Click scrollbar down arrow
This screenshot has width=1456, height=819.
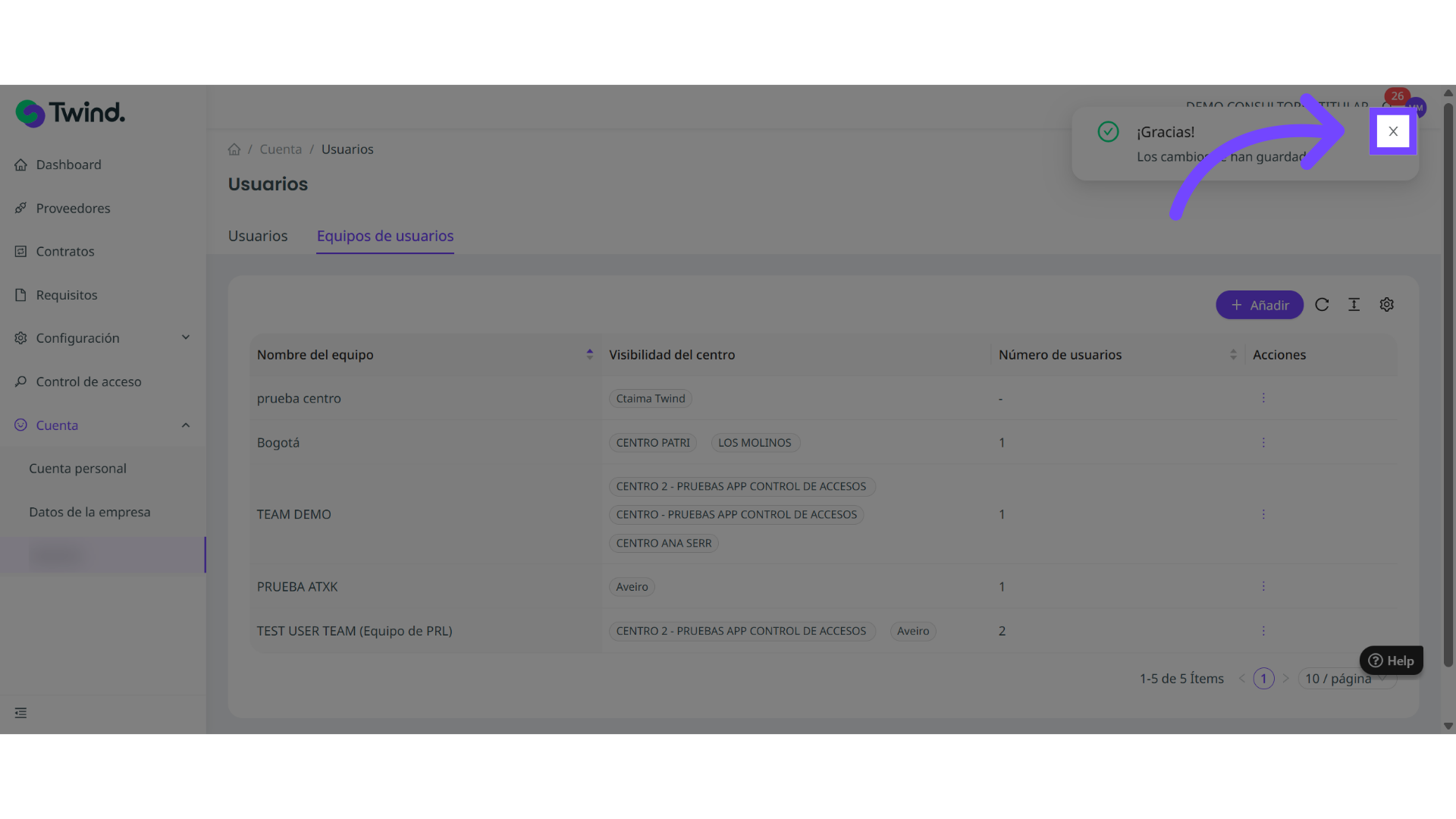(x=1448, y=726)
